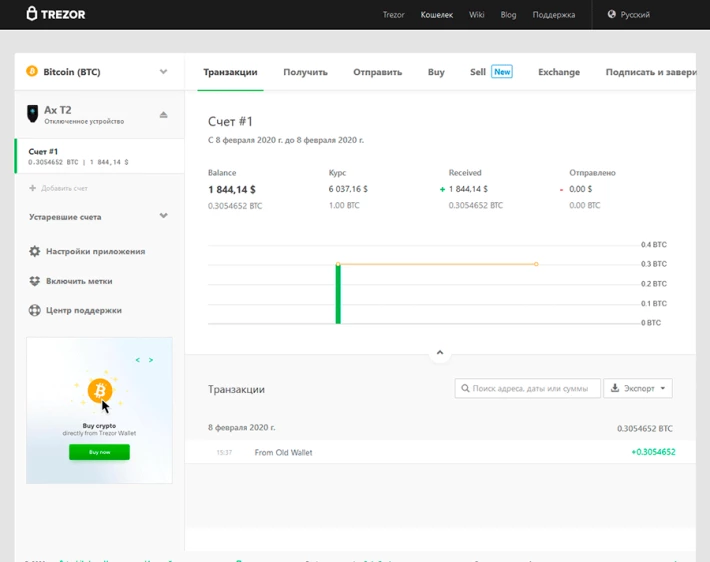Click the Кошелек header link
The height and width of the screenshot is (562, 710).
point(437,14)
